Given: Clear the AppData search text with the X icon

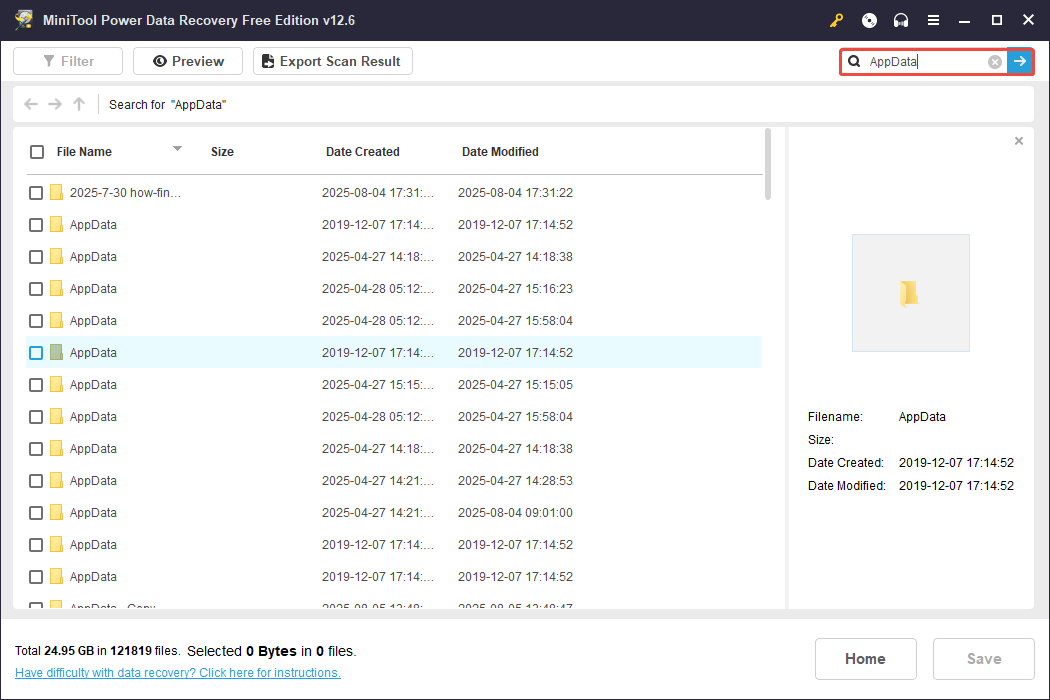Looking at the screenshot, I should tap(994, 61).
